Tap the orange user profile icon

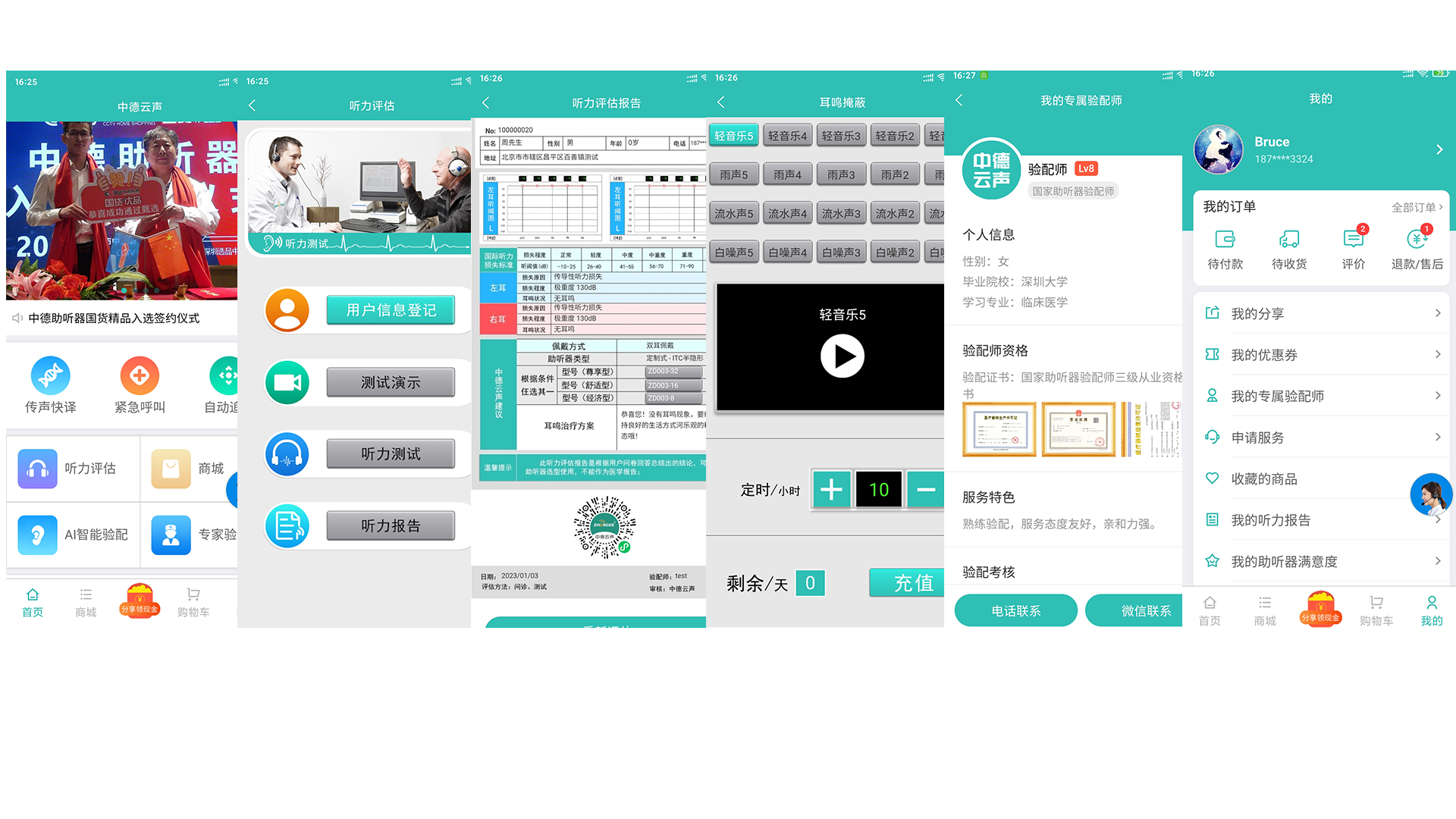click(x=287, y=310)
